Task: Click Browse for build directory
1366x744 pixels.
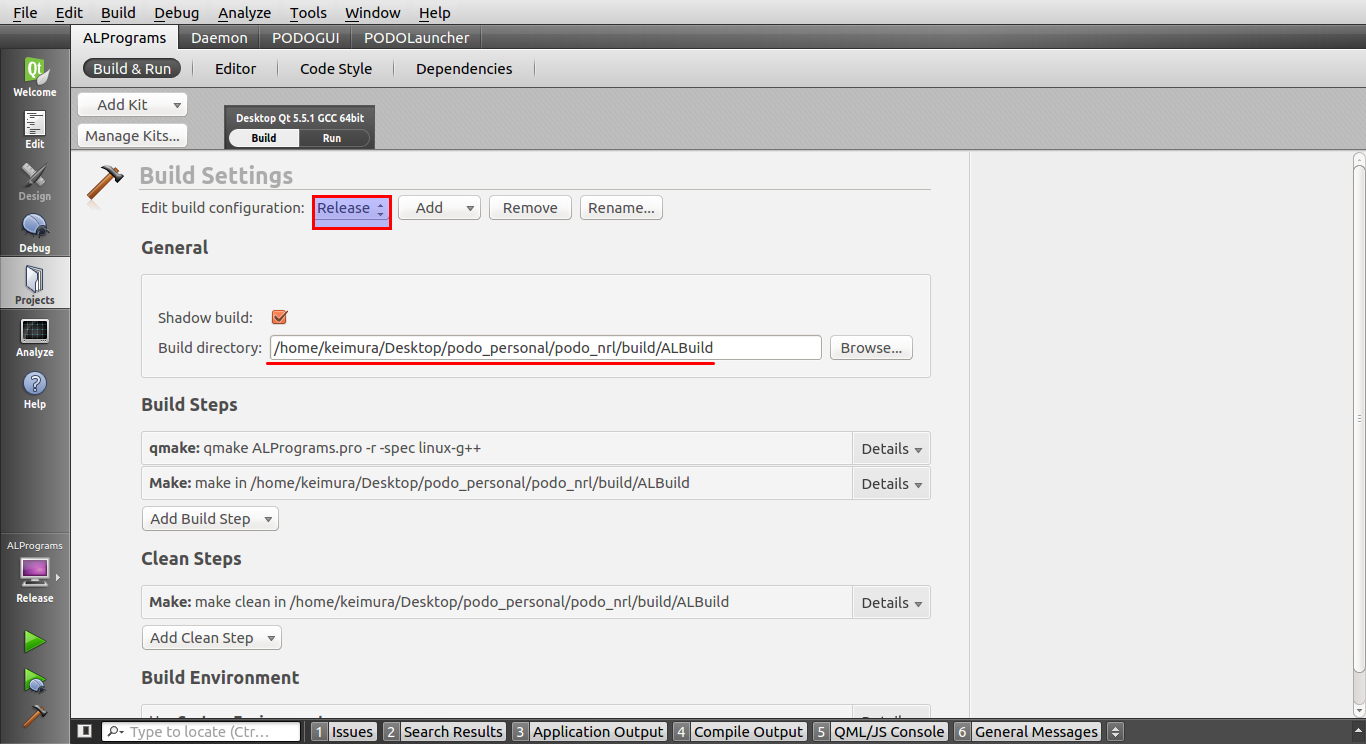Action: (871, 348)
